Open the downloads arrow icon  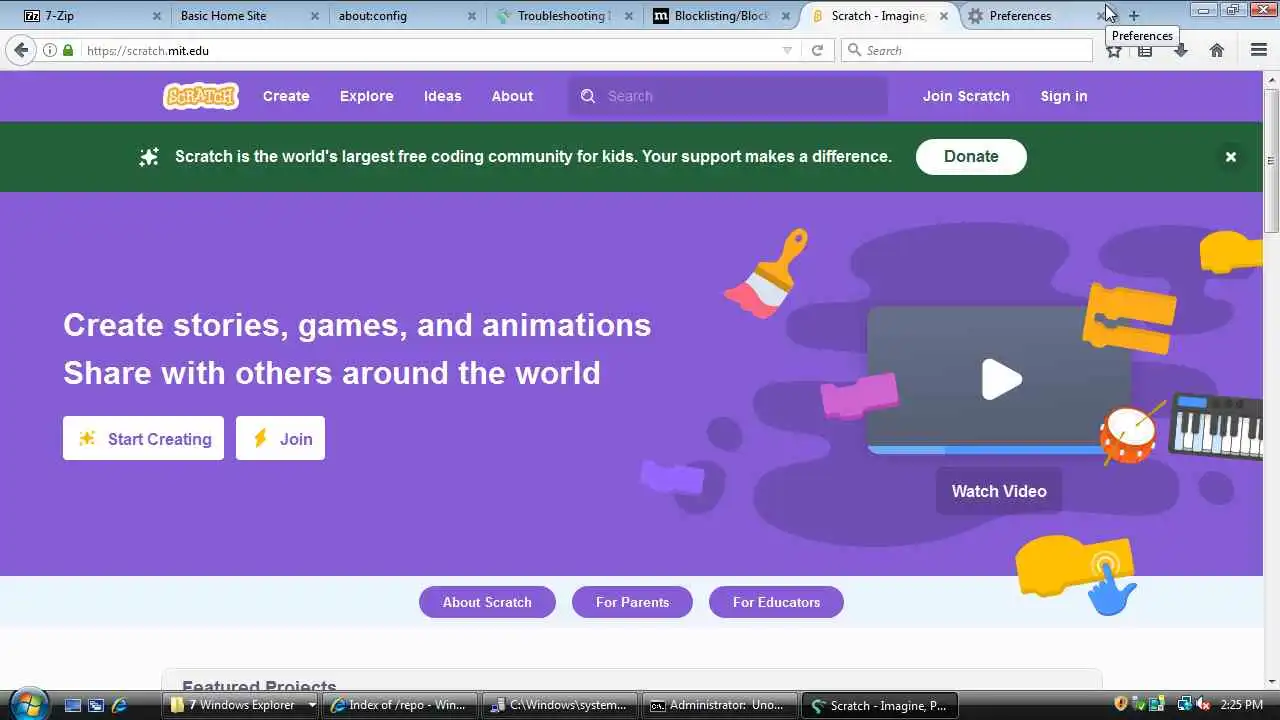[1181, 51]
